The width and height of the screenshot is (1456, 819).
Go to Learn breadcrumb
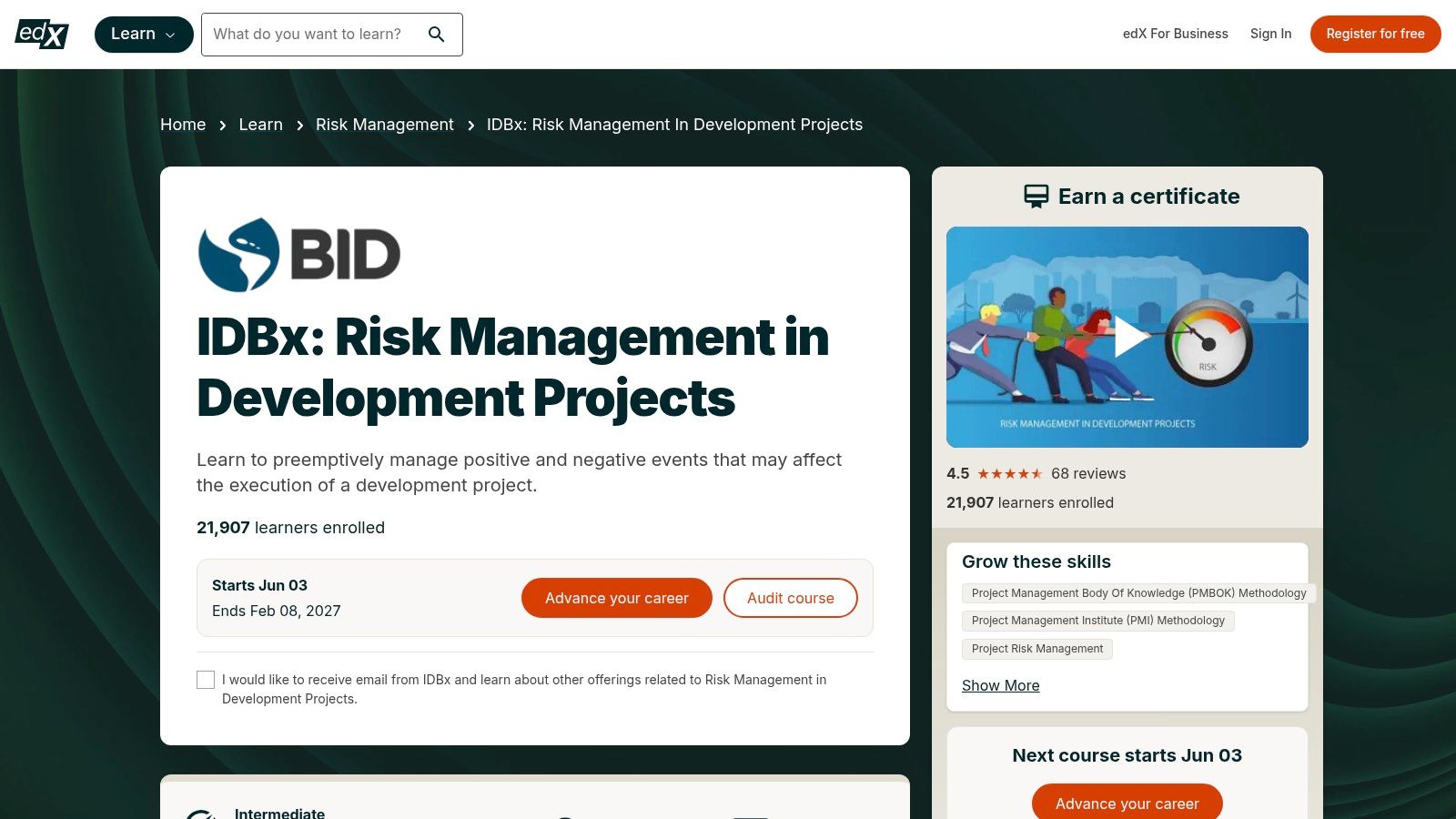pyautogui.click(x=260, y=125)
